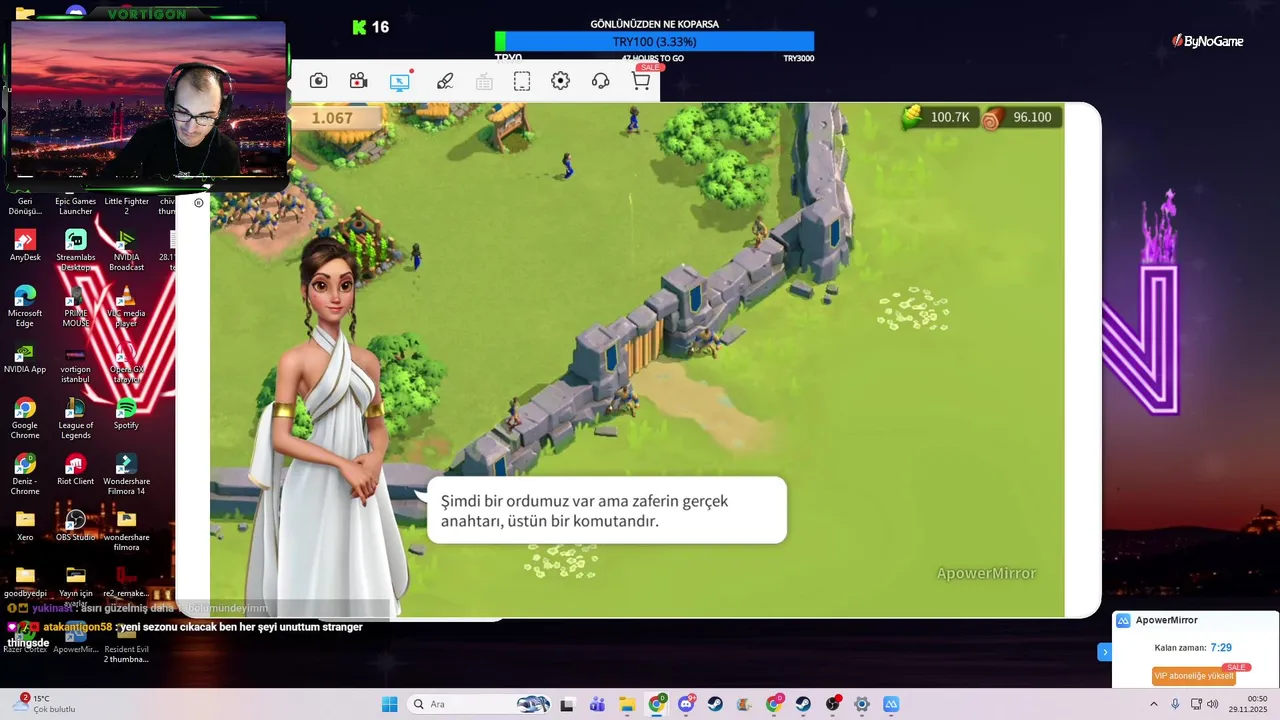1280x720 pixels.
Task: Open NVIDIA Broadcast shortcut
Action: point(126,251)
